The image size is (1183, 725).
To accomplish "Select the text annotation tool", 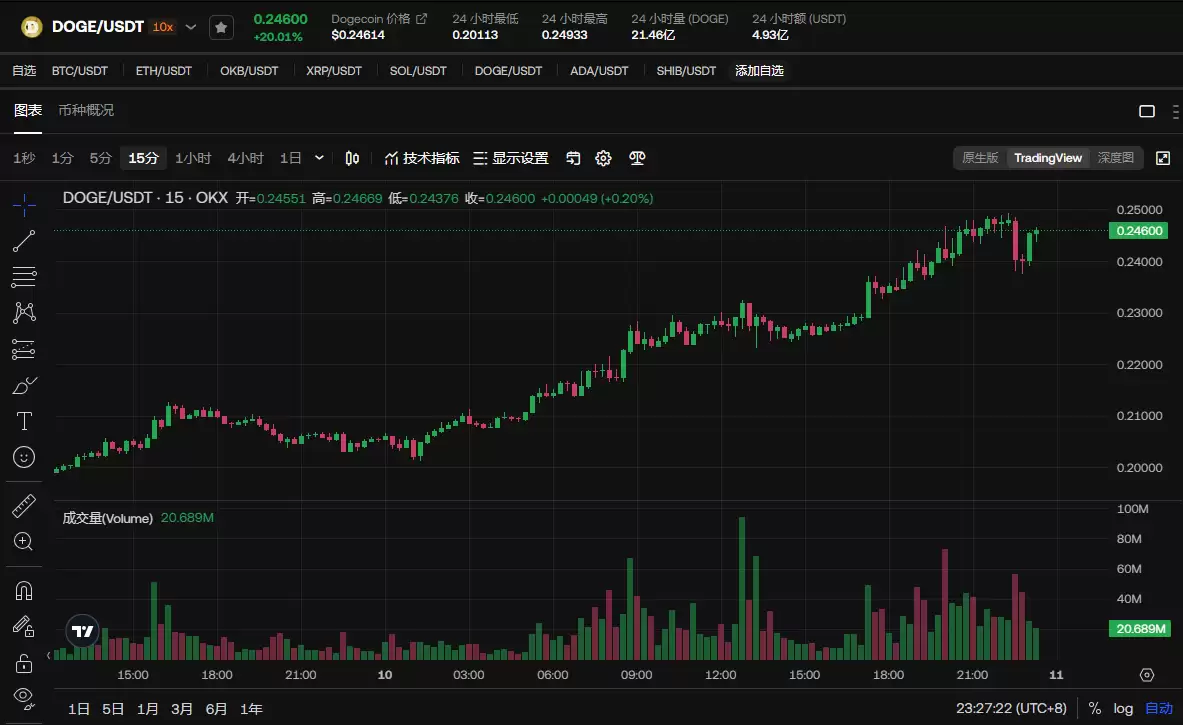I will tap(23, 421).
